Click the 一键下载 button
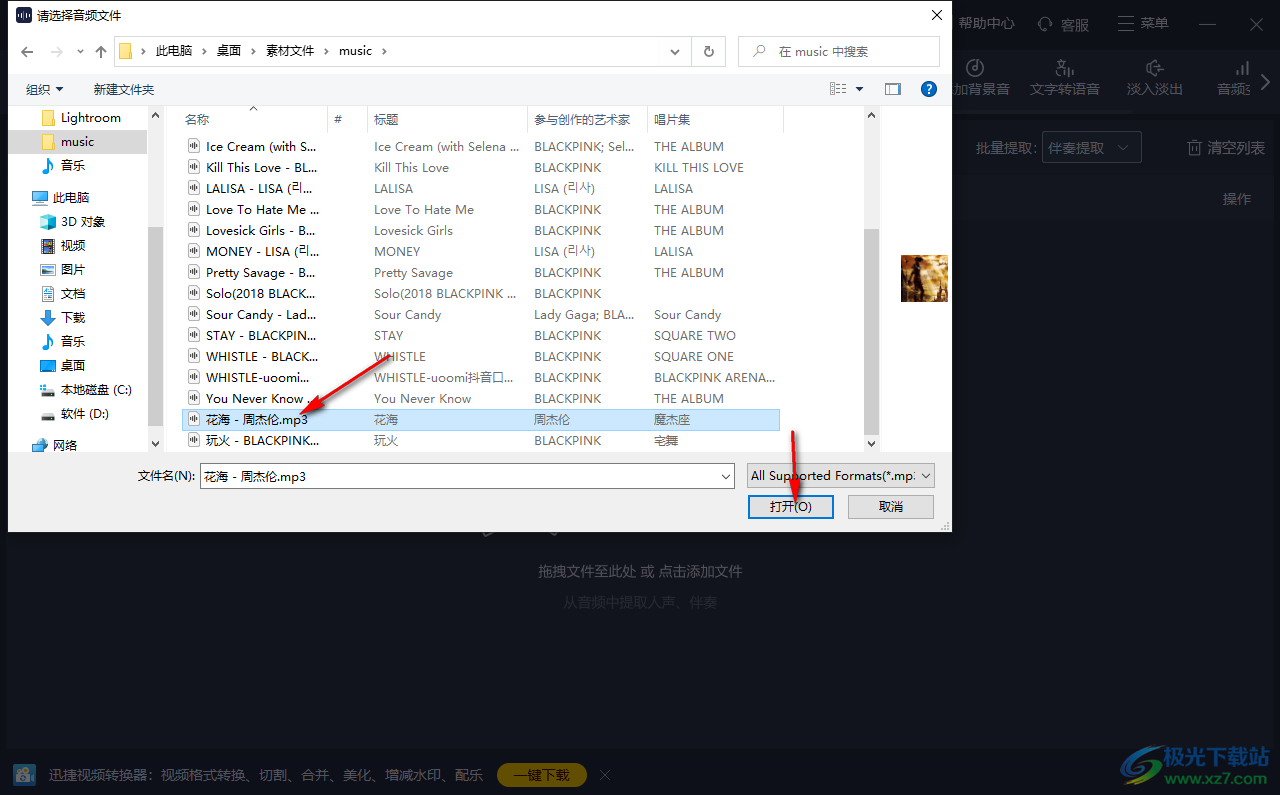1280x795 pixels. pyautogui.click(x=541, y=775)
